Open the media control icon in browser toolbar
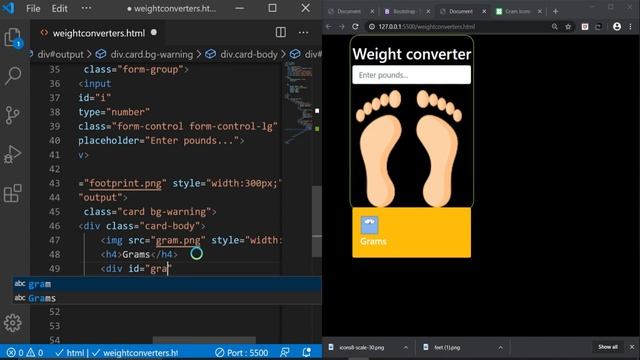Image resolution: width=640 pixels, height=360 pixels. (598, 27)
